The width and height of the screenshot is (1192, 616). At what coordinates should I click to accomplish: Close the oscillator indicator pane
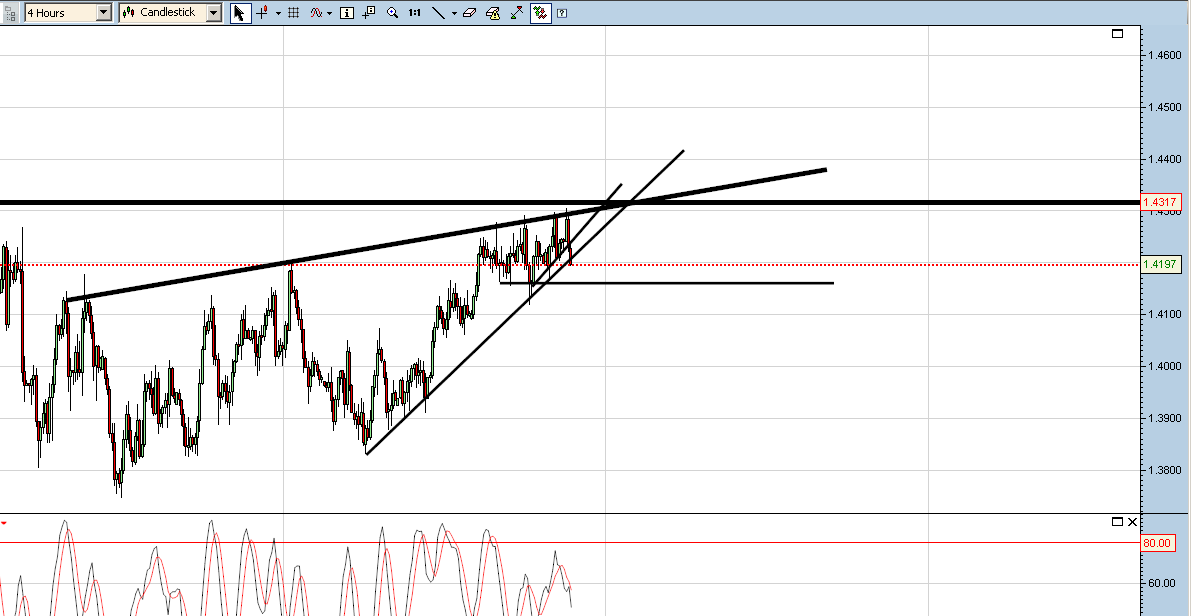pos(1133,522)
